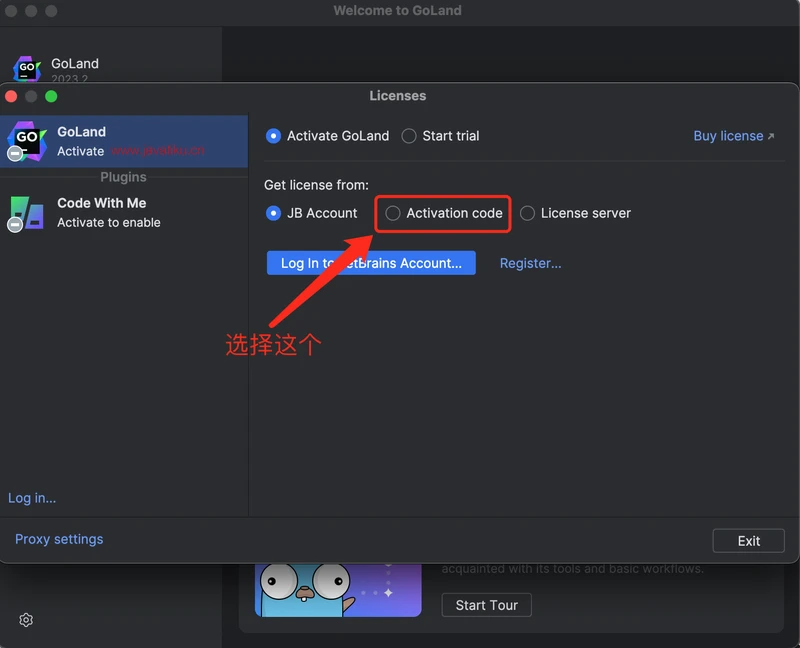Viewport: 800px width, 648px height.
Task: Close the Licenses dialog with red button
Action: click(x=11, y=96)
